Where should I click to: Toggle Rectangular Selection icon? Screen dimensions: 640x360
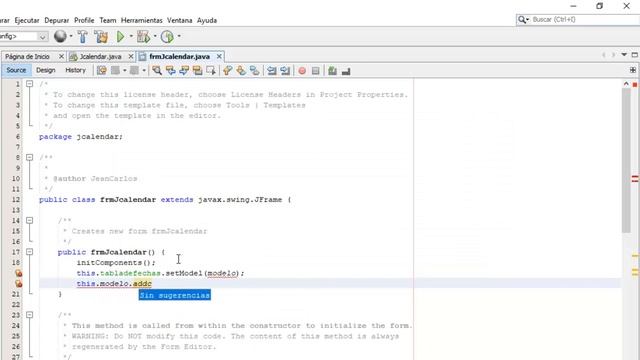(211, 71)
